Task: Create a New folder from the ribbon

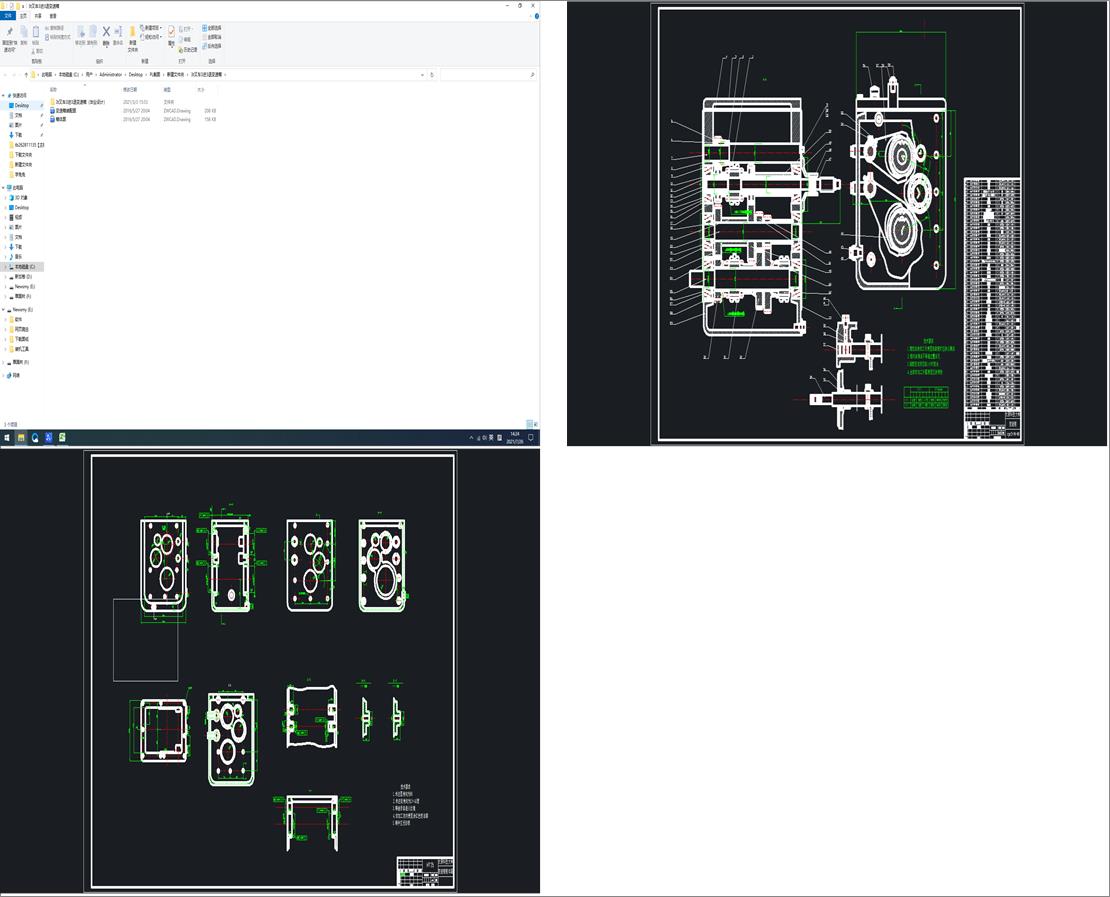Action: [132, 38]
